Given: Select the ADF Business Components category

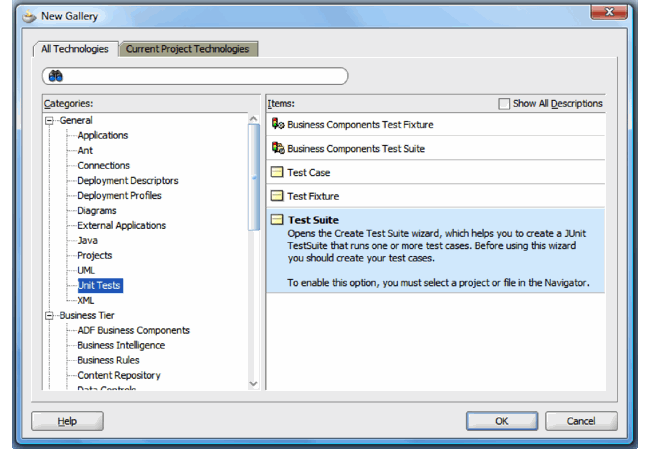Looking at the screenshot, I should [x=133, y=330].
